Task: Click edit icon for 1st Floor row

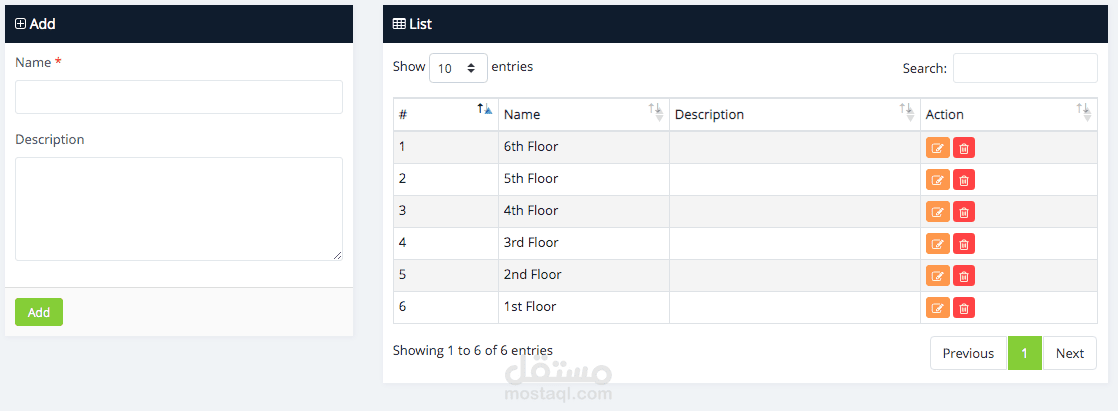Action: pyautogui.click(x=937, y=308)
